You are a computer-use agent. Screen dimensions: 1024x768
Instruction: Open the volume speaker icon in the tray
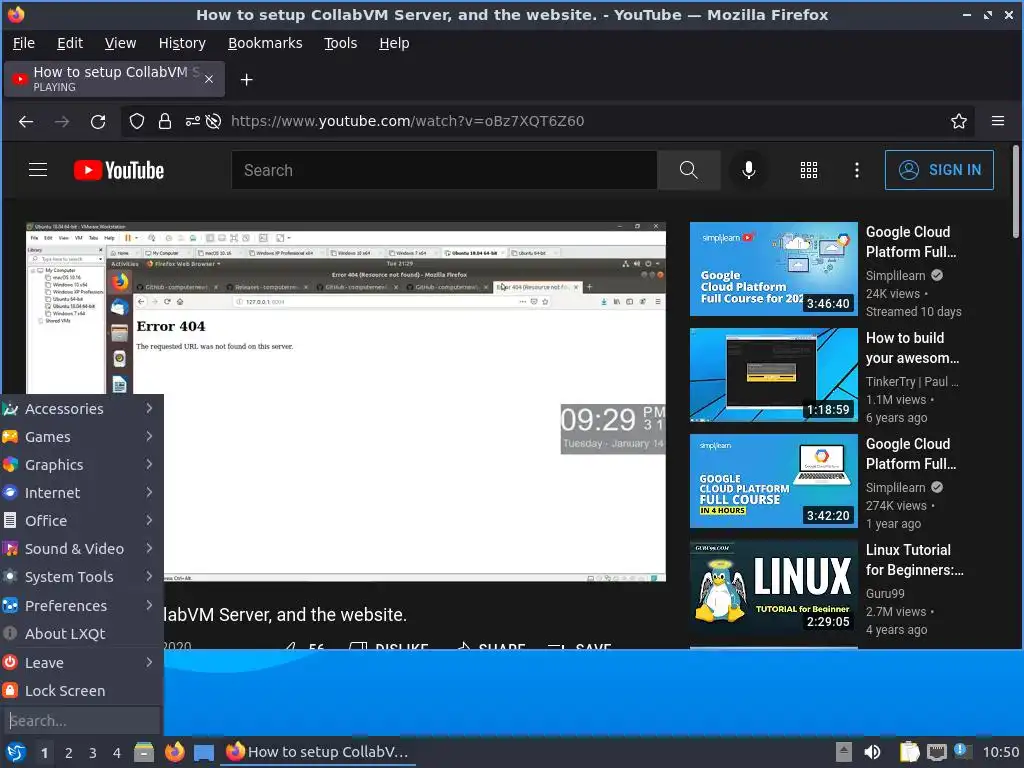tap(872, 752)
